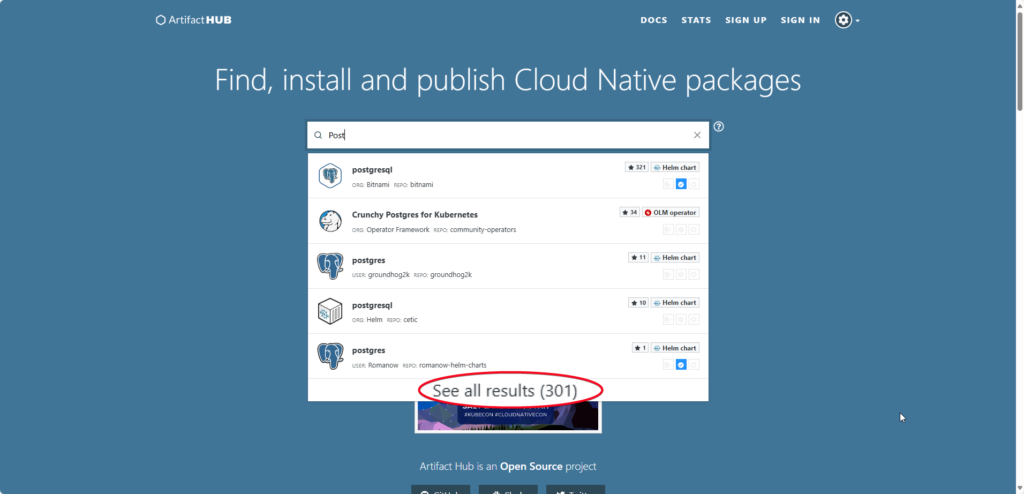Image resolution: width=1024 pixels, height=494 pixels.
Task: Click the 11 stars badge
Action: tap(638, 257)
